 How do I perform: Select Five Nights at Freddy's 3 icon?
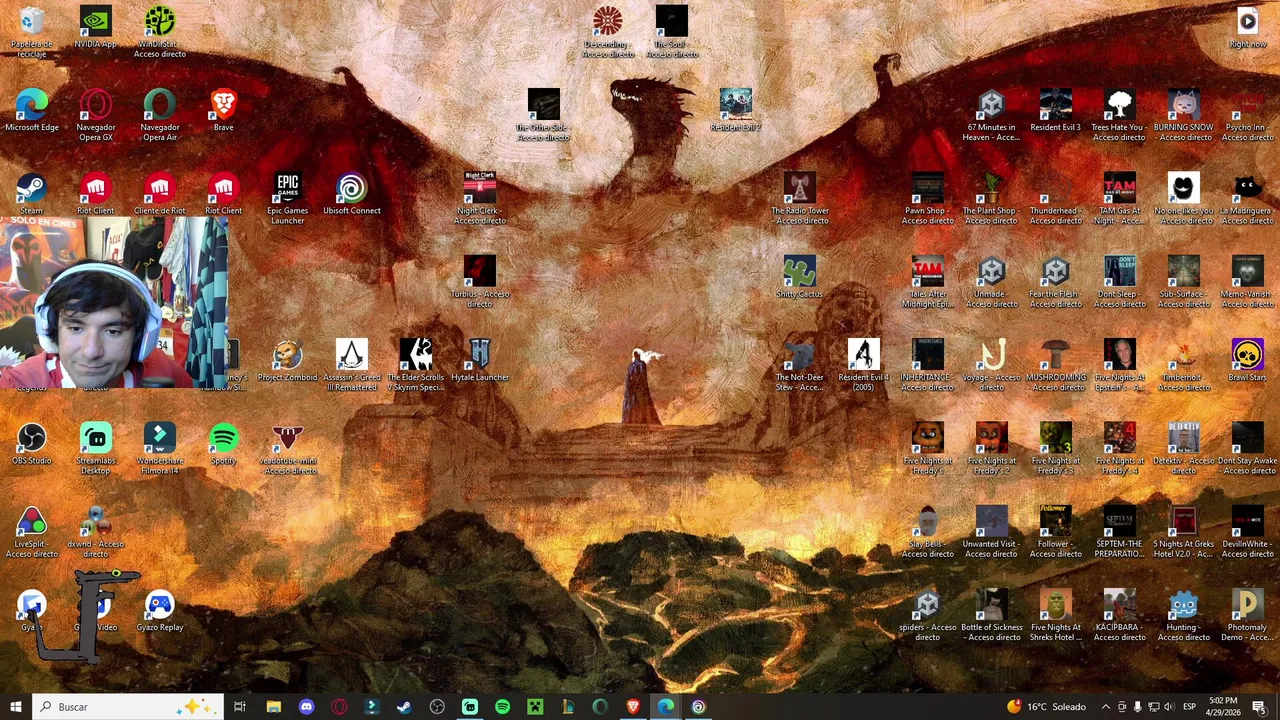(x=1055, y=448)
